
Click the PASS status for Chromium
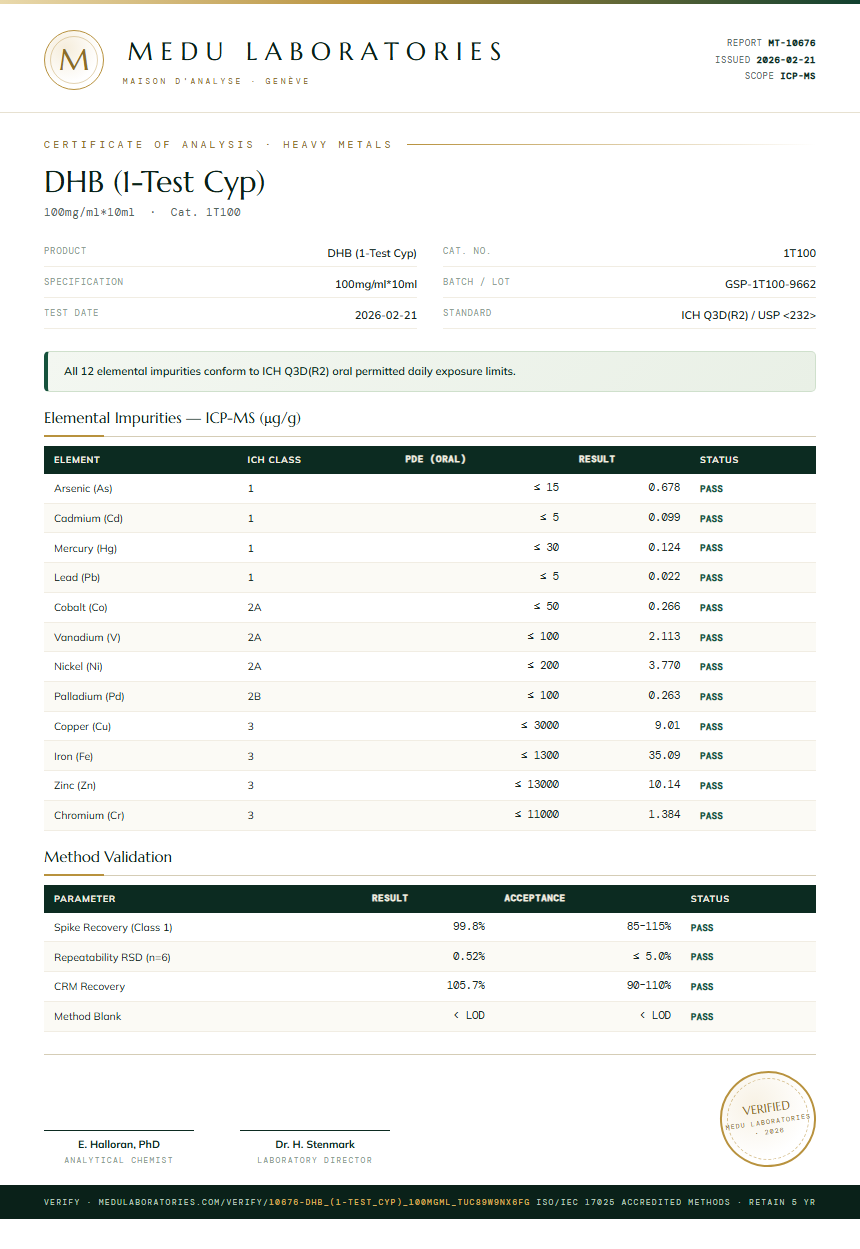[711, 816]
